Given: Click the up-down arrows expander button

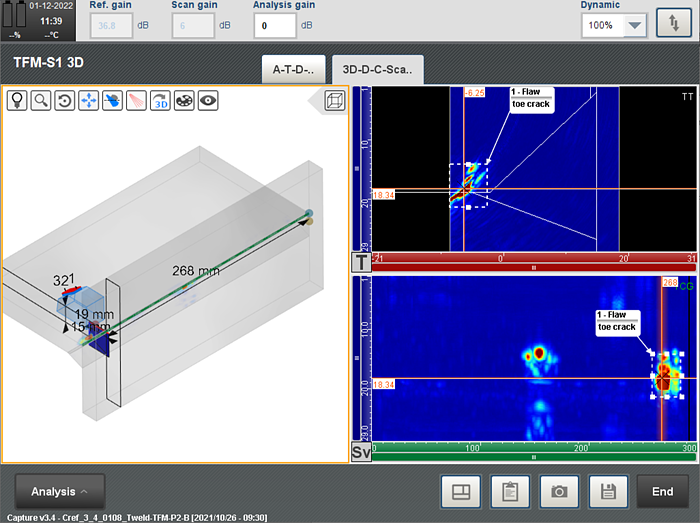Looking at the screenshot, I should (674, 24).
